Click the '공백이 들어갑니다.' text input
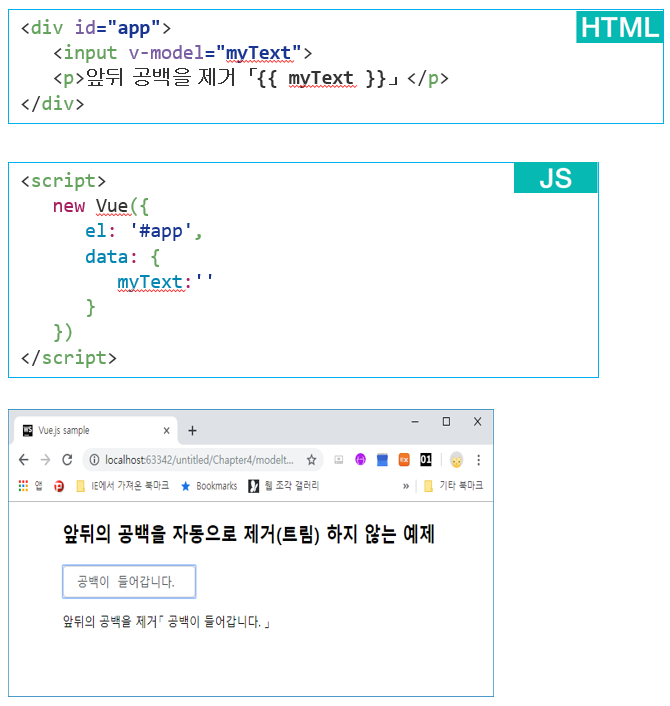This screenshot has height=706, width=670. pos(129,582)
